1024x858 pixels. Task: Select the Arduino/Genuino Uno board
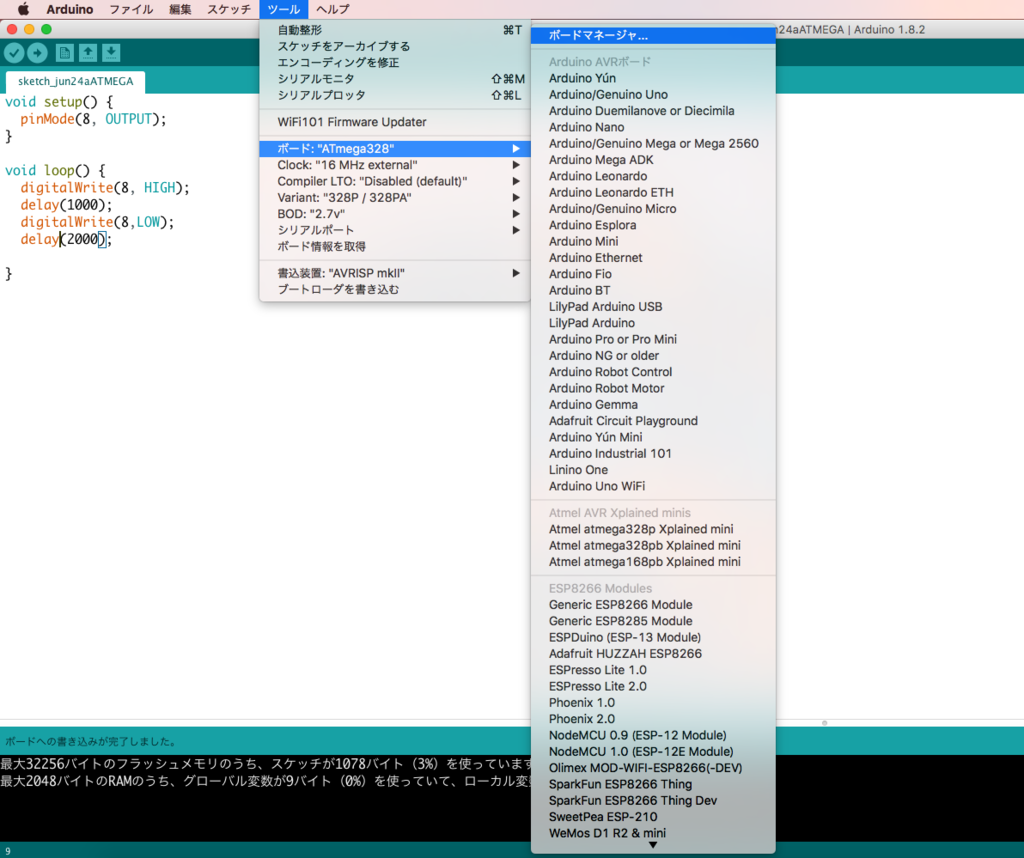pos(653,95)
